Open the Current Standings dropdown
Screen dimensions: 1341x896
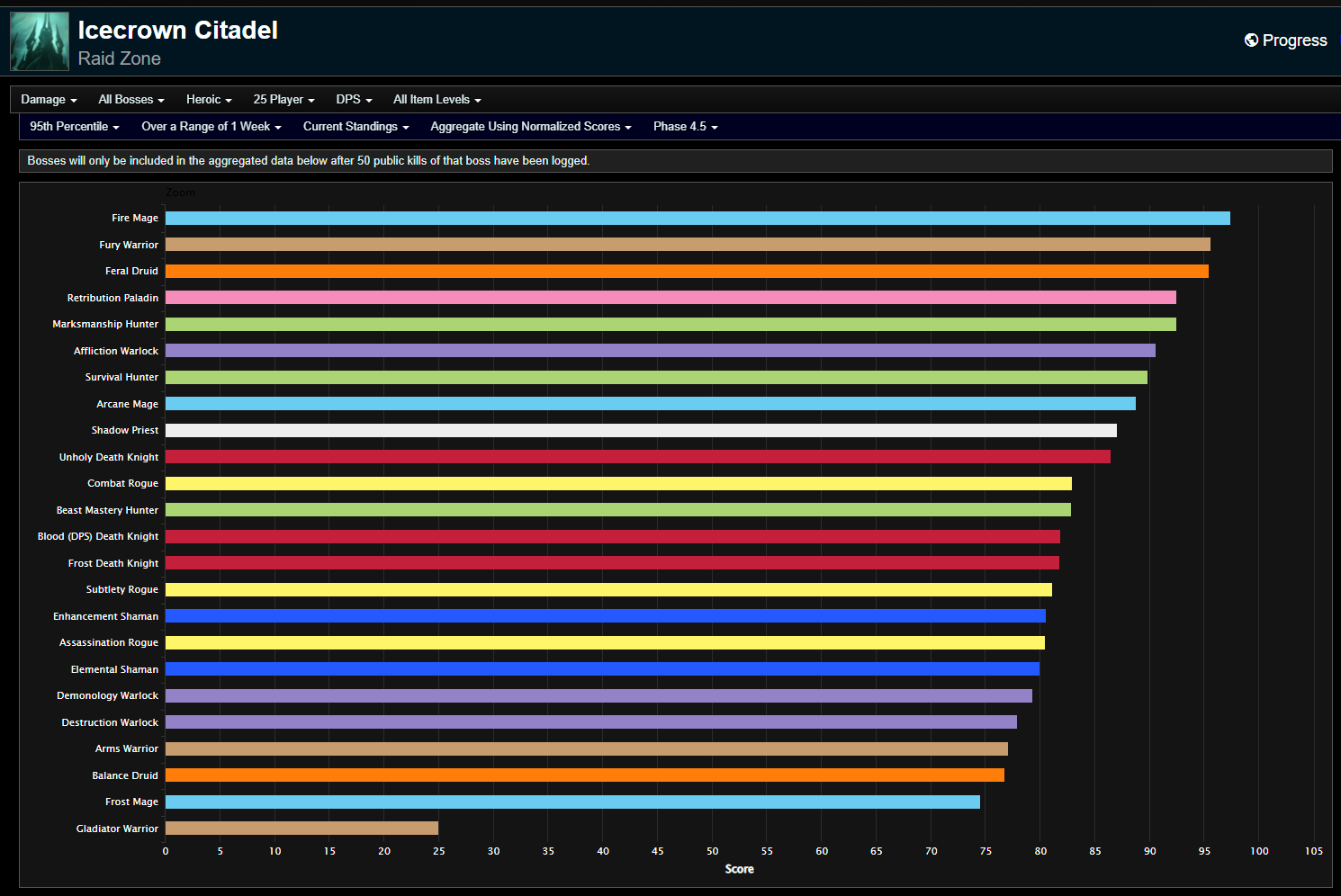pos(355,126)
